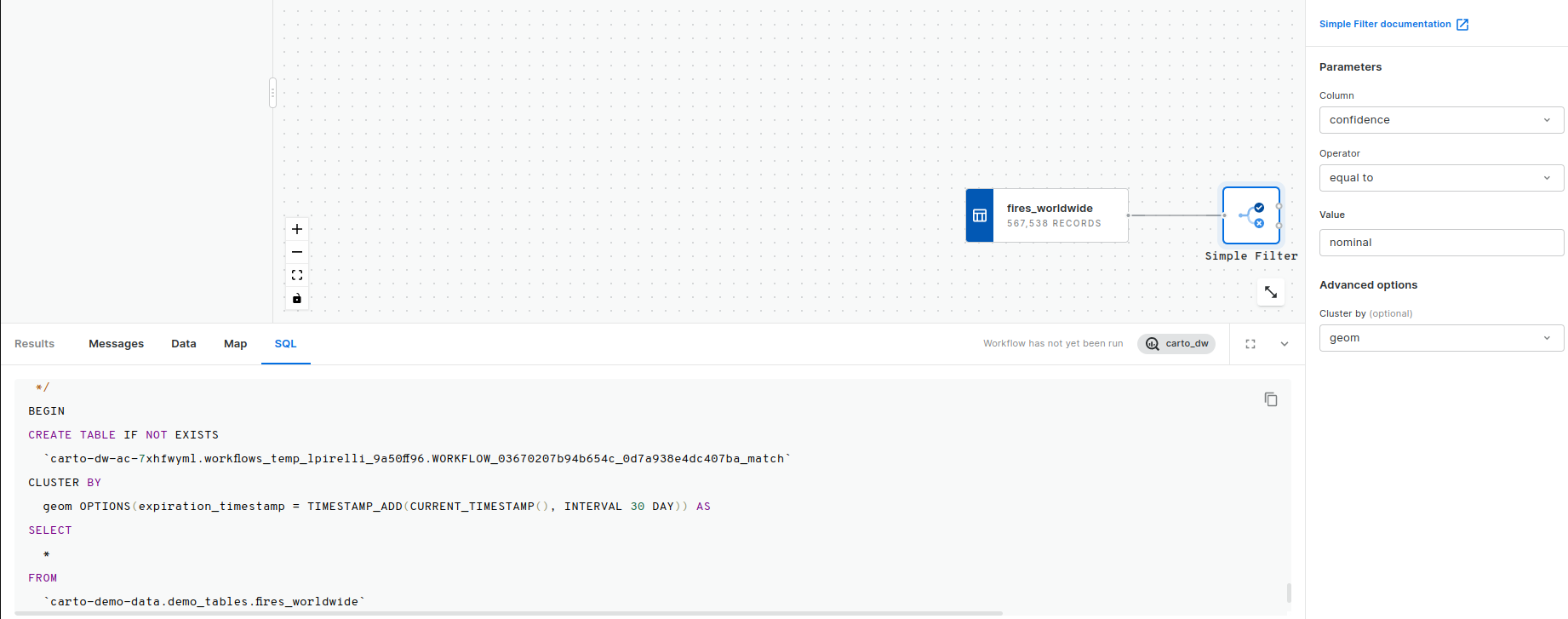Select the fires_worldwide table node
Viewport: 1568px width, 619px height.
pyautogui.click(x=1047, y=215)
